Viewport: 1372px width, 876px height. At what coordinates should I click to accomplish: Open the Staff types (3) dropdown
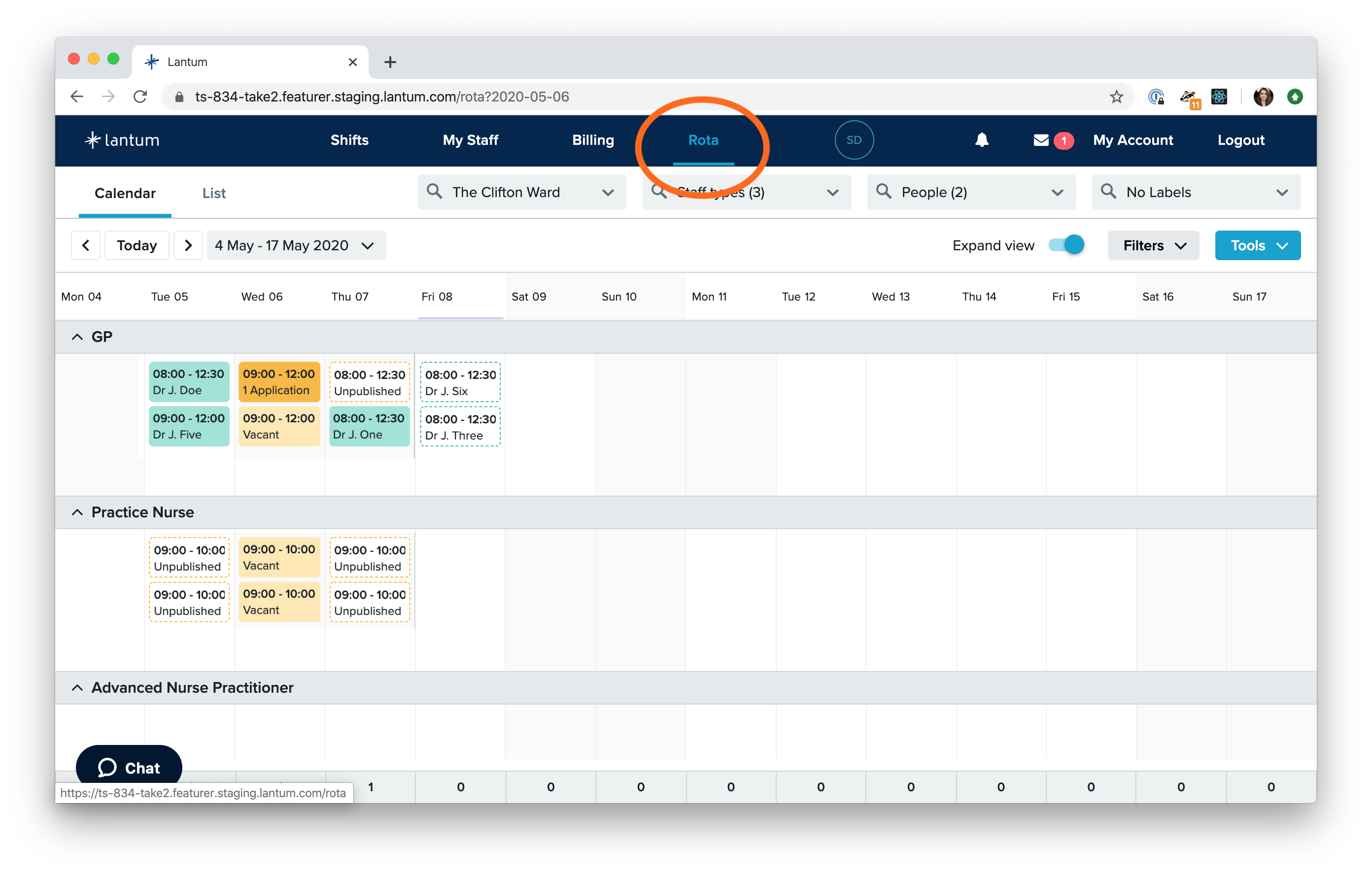click(x=747, y=193)
